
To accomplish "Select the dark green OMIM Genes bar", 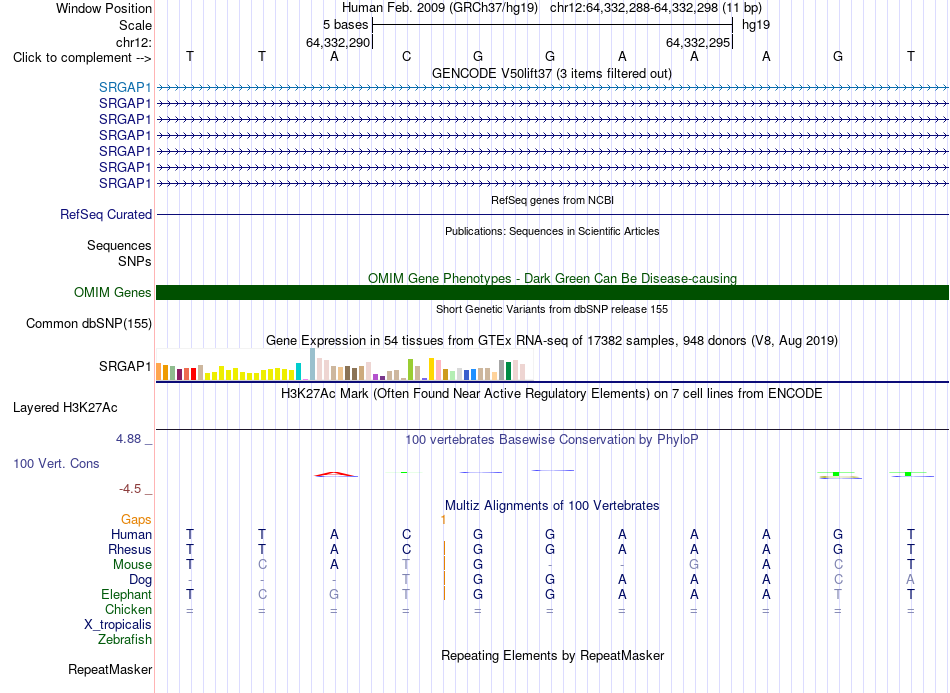I will (x=552, y=293).
